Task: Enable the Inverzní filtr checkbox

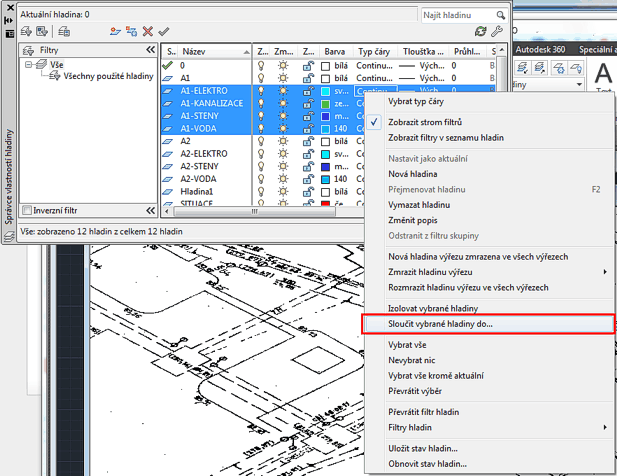Action: pos(27,211)
